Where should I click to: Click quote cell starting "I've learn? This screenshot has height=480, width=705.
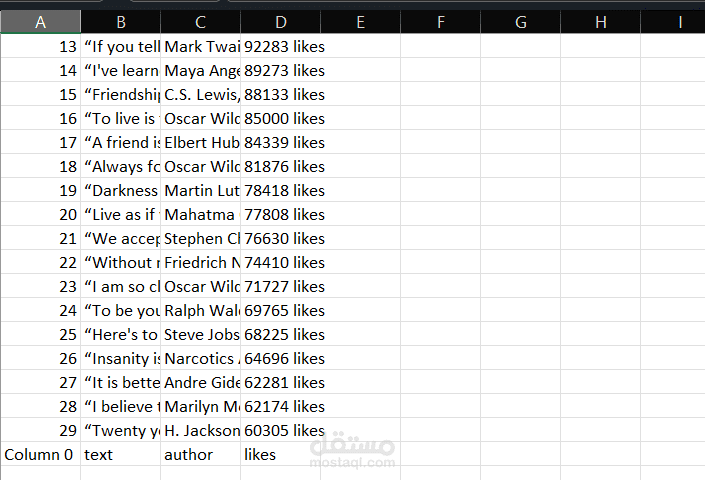(120, 70)
